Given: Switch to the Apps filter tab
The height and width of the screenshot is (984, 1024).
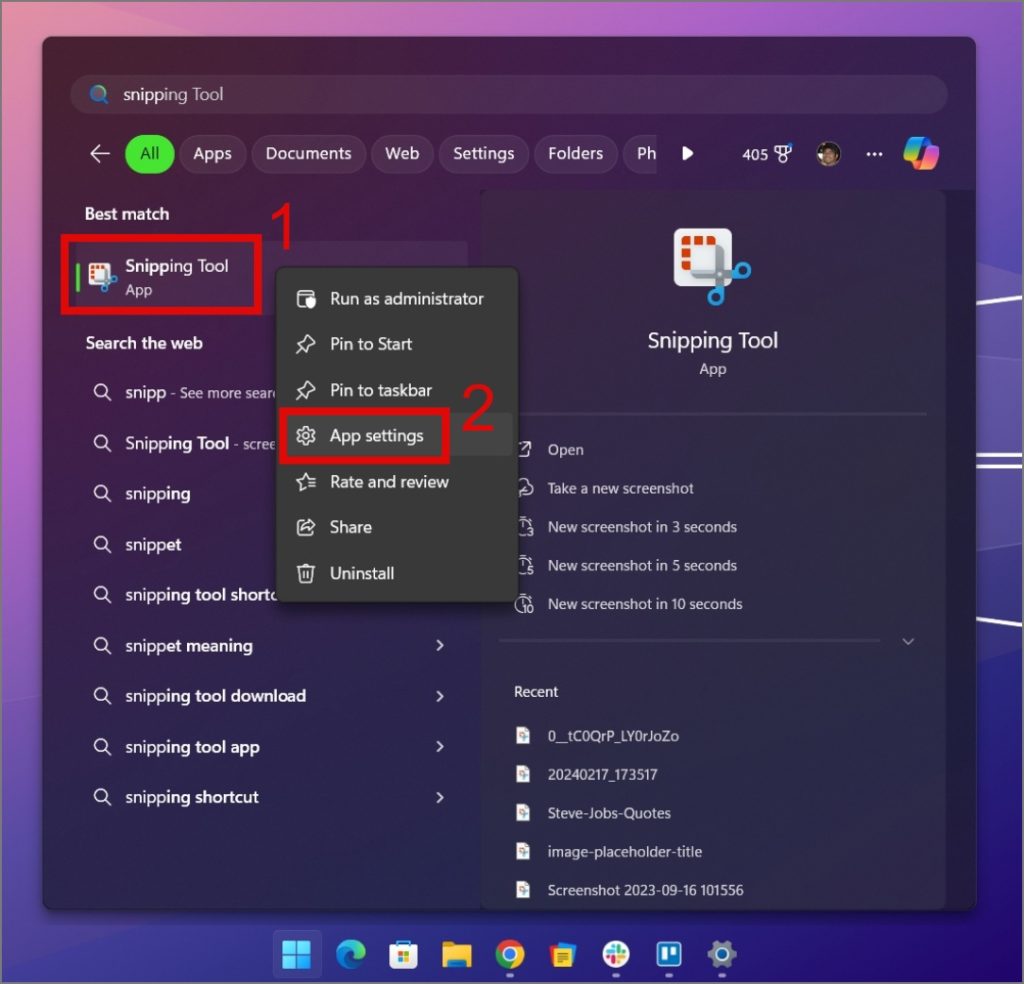Looking at the screenshot, I should 212,154.
